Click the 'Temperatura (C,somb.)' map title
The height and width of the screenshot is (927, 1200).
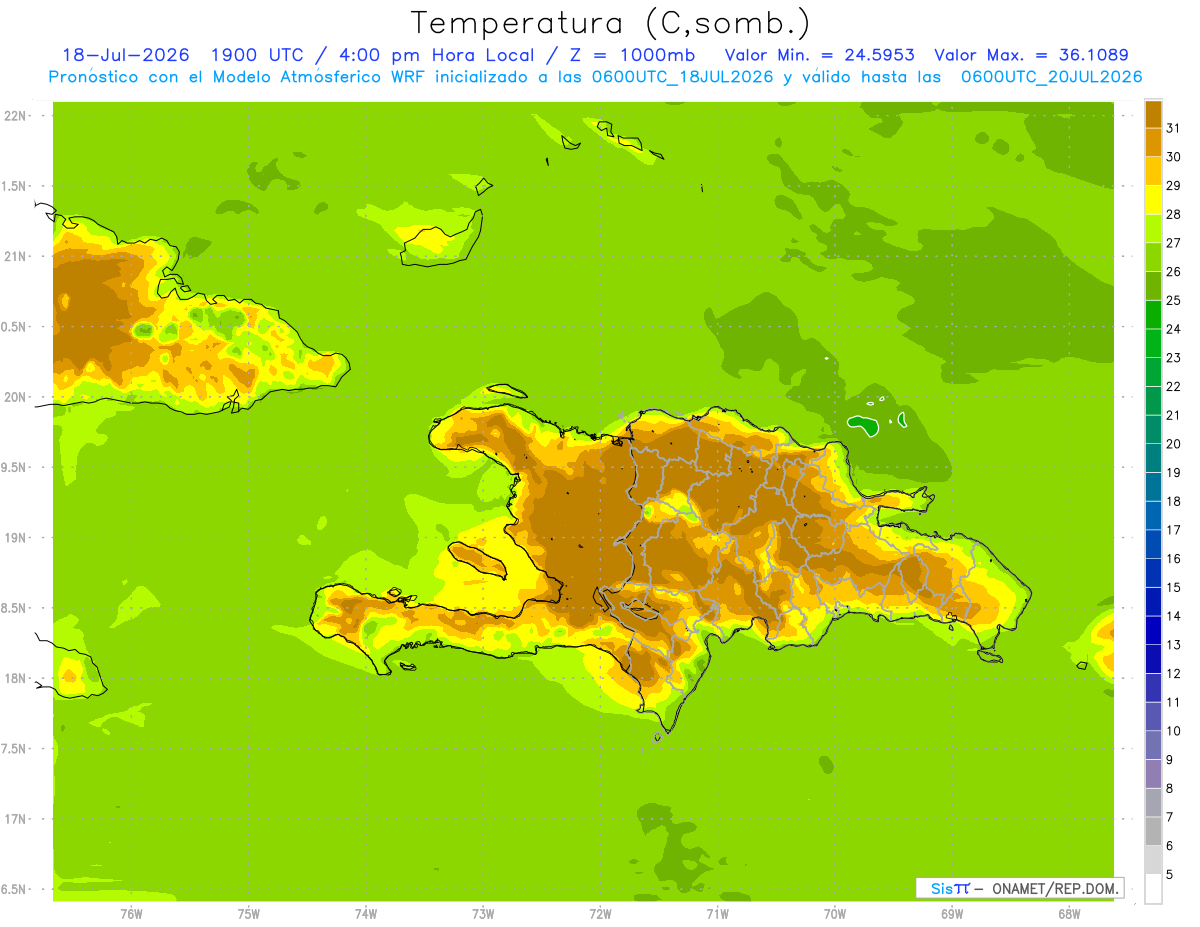click(611, 23)
